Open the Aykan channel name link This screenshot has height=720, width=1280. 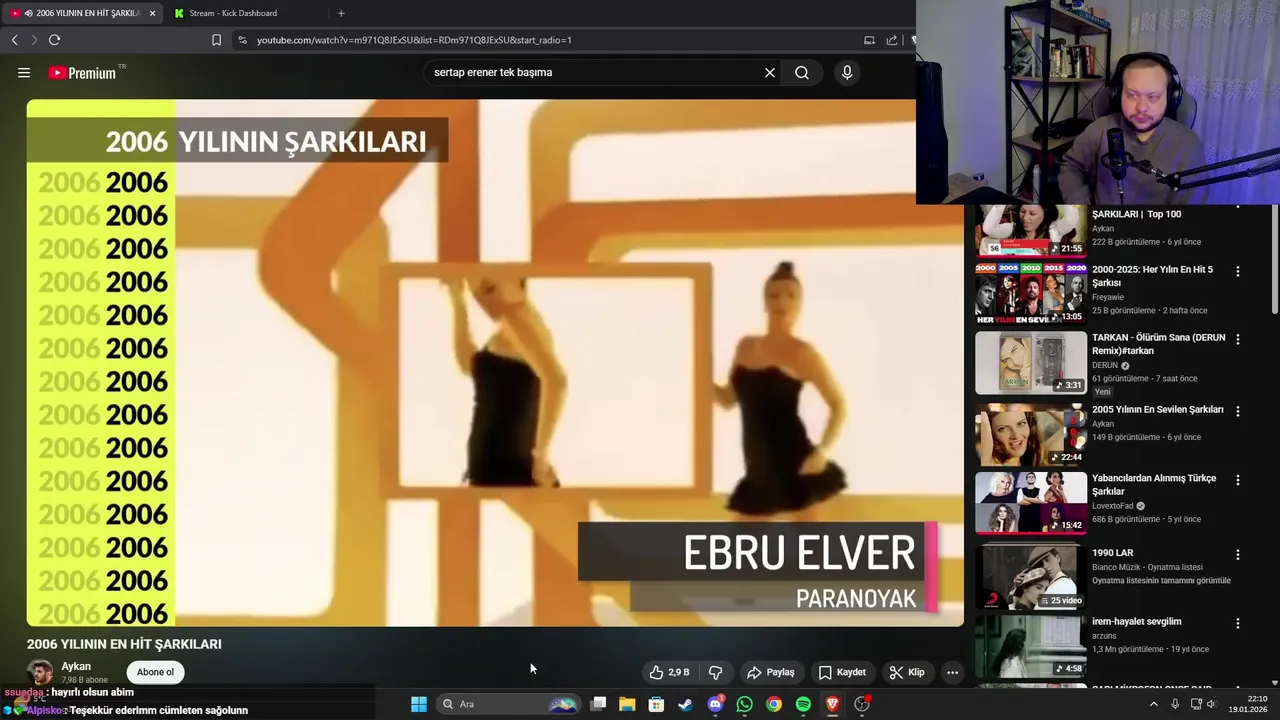click(76, 666)
